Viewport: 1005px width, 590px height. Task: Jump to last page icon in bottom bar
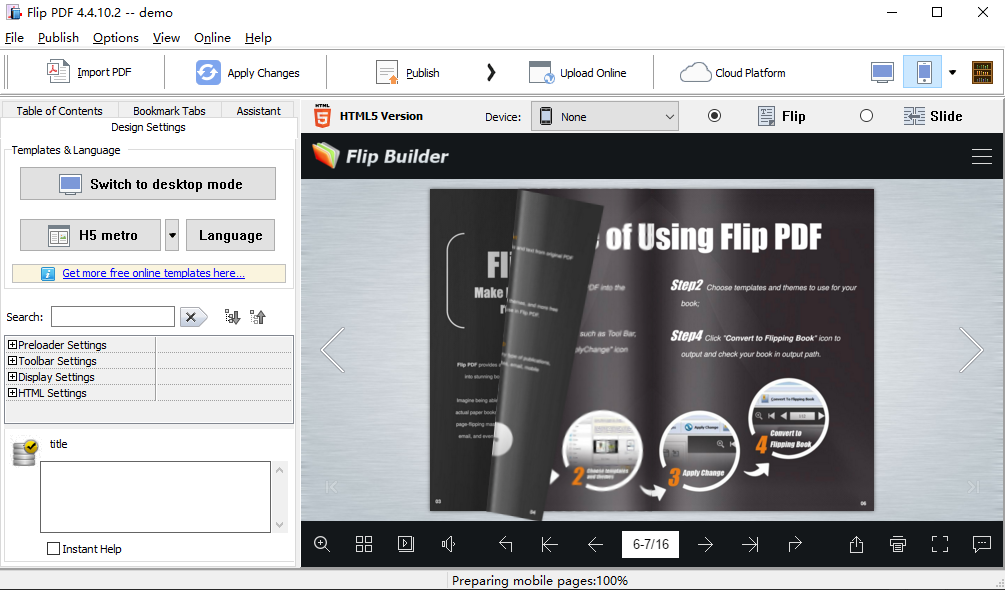pos(750,545)
